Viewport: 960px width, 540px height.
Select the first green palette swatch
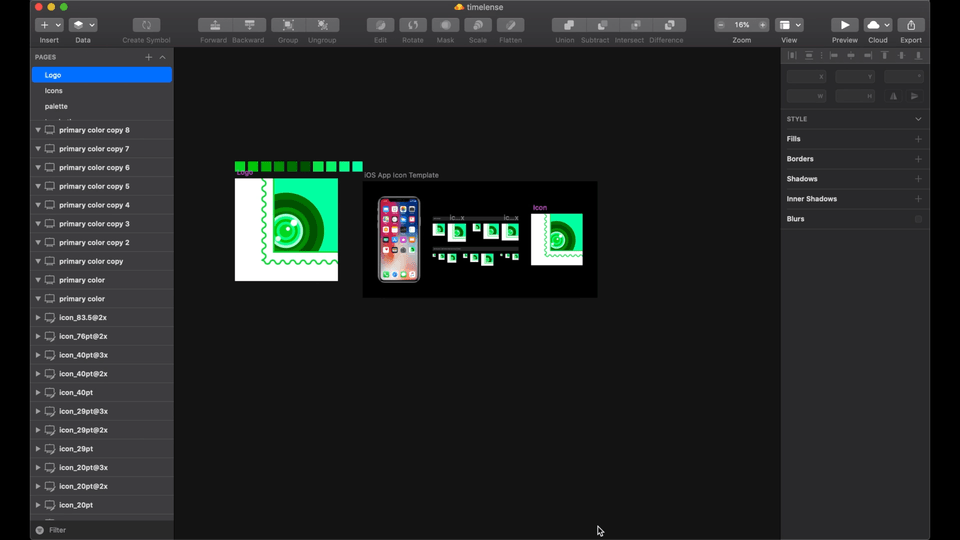point(240,167)
